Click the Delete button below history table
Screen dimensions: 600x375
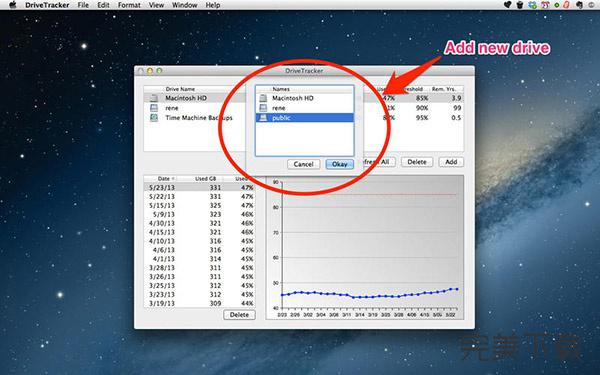pyautogui.click(x=239, y=315)
